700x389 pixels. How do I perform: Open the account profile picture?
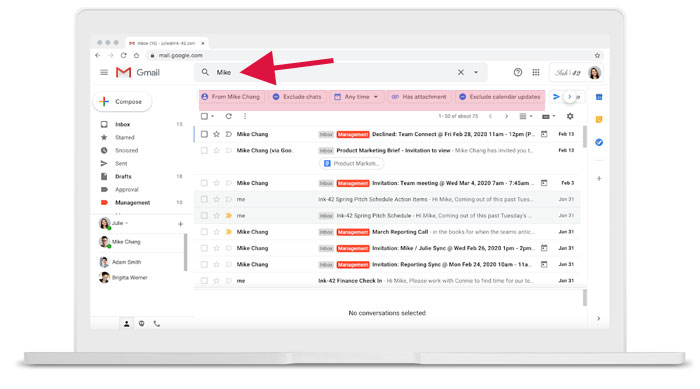(x=594, y=73)
